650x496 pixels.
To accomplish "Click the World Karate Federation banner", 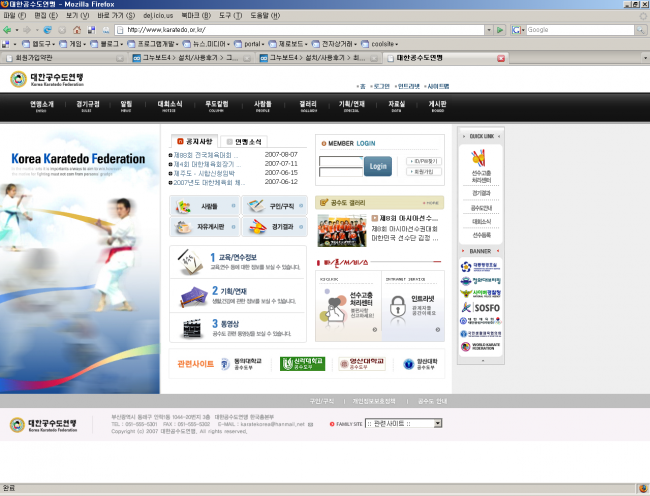I will coord(481,346).
